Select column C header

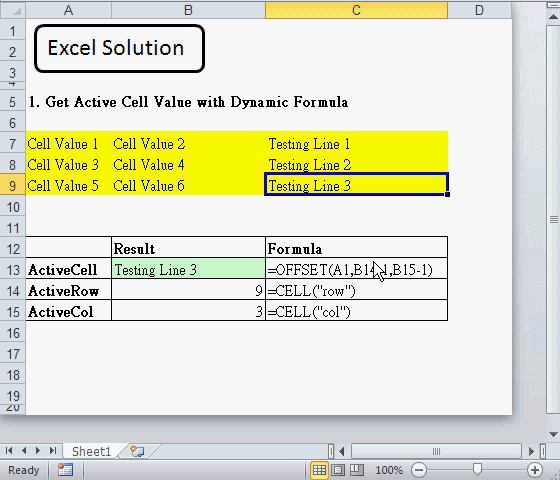click(356, 10)
